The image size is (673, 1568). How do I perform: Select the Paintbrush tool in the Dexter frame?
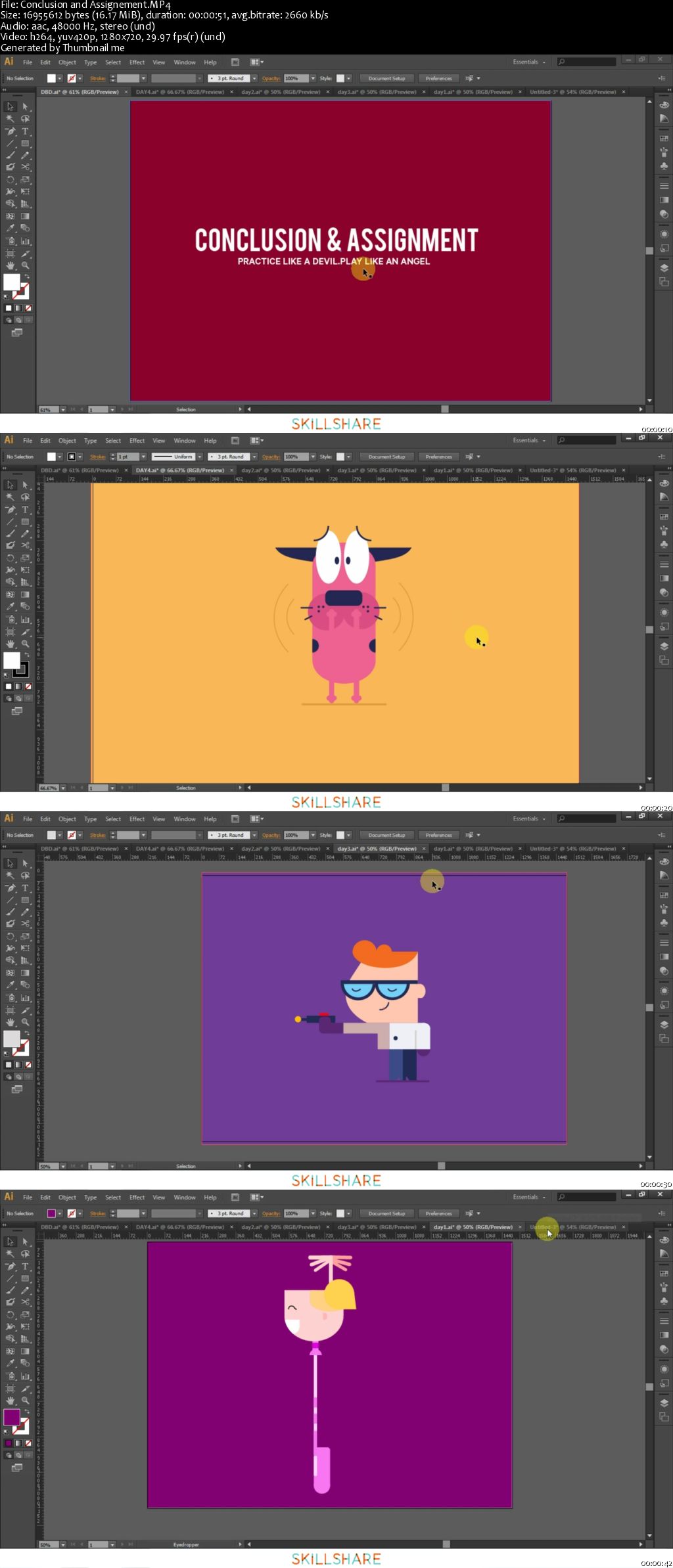11,912
